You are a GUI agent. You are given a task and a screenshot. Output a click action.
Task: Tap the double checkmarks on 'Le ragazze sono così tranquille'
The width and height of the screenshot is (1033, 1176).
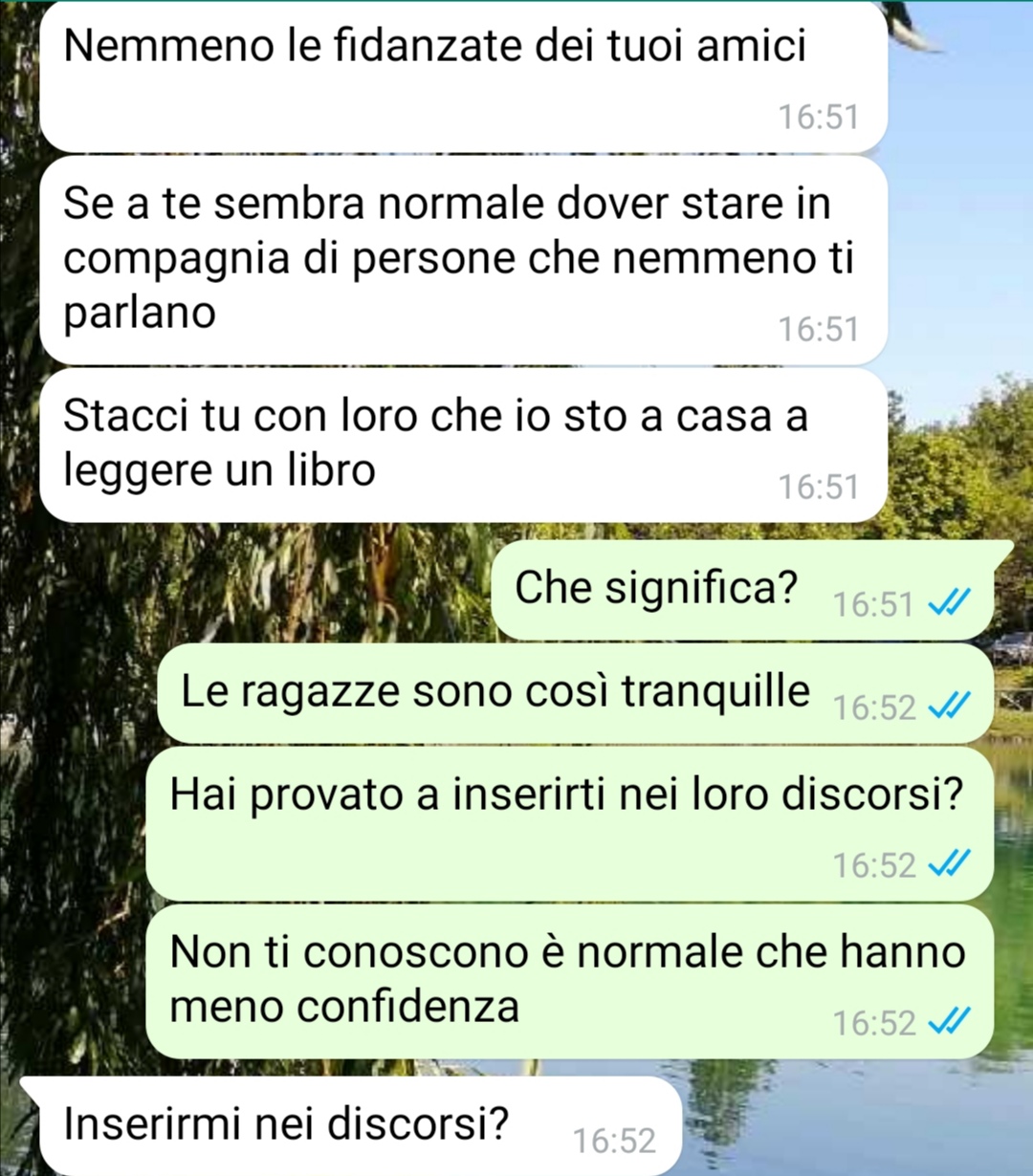coord(951,706)
